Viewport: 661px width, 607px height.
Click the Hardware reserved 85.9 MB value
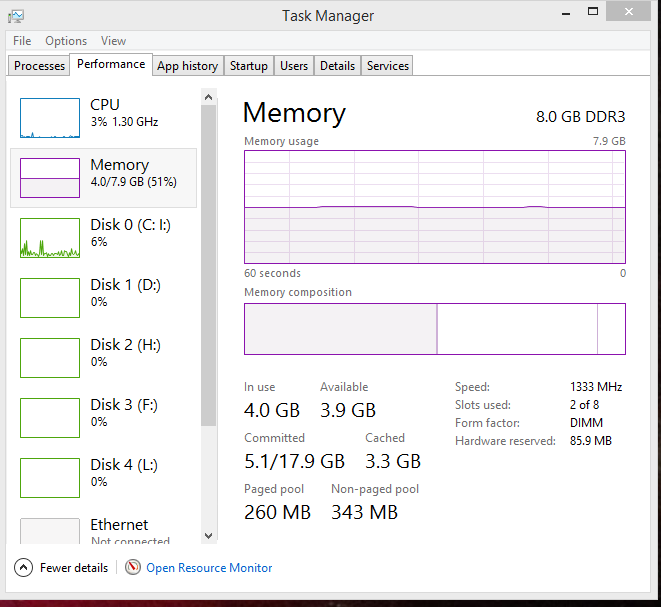pyautogui.click(x=591, y=441)
